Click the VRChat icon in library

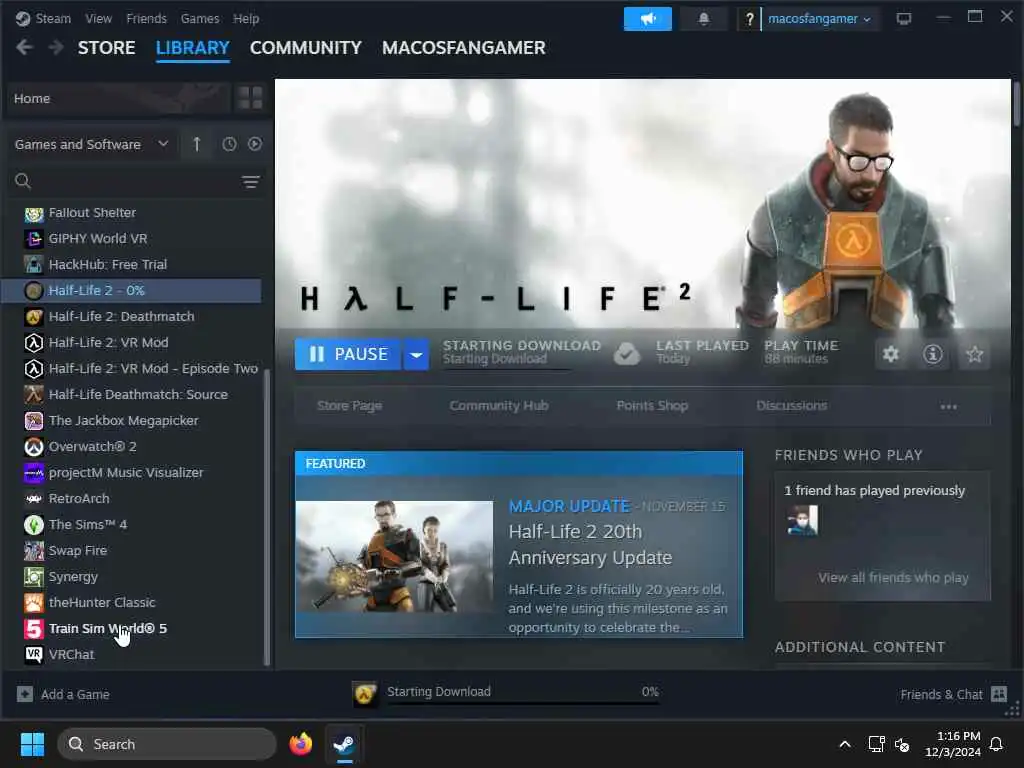[34, 654]
